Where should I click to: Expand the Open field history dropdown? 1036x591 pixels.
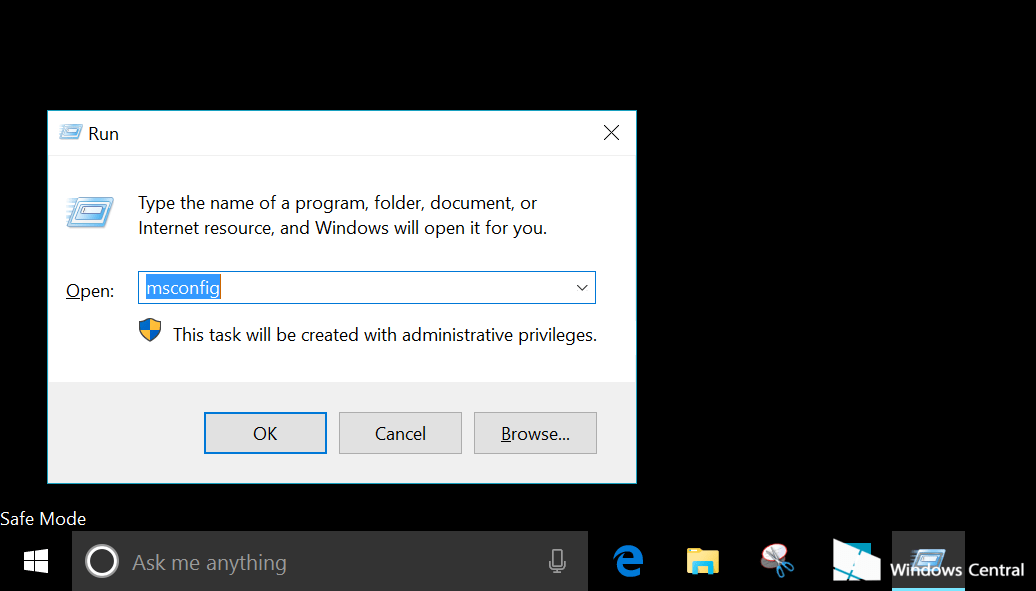click(581, 287)
